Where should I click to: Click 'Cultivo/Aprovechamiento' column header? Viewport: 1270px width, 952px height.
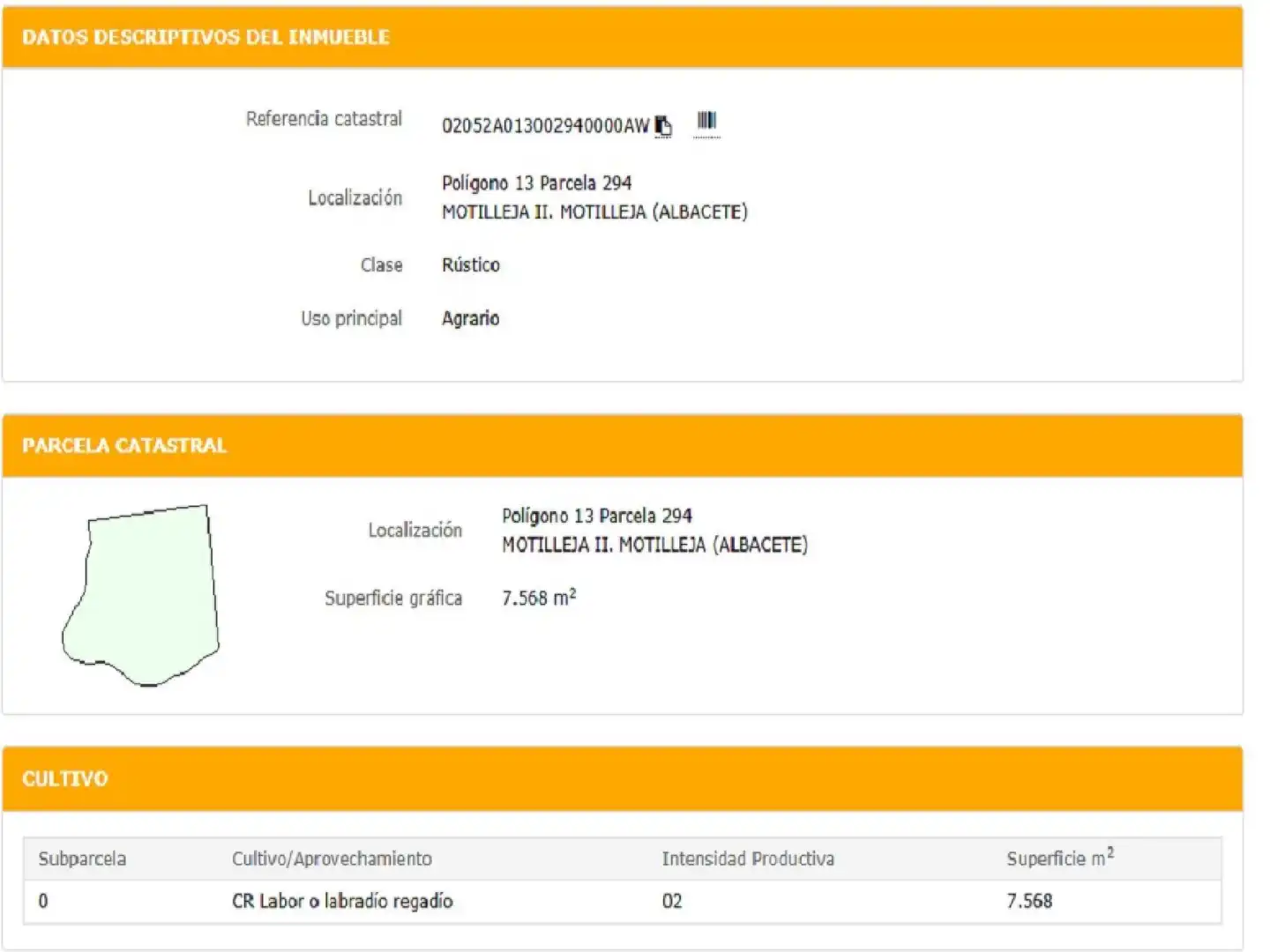point(332,859)
